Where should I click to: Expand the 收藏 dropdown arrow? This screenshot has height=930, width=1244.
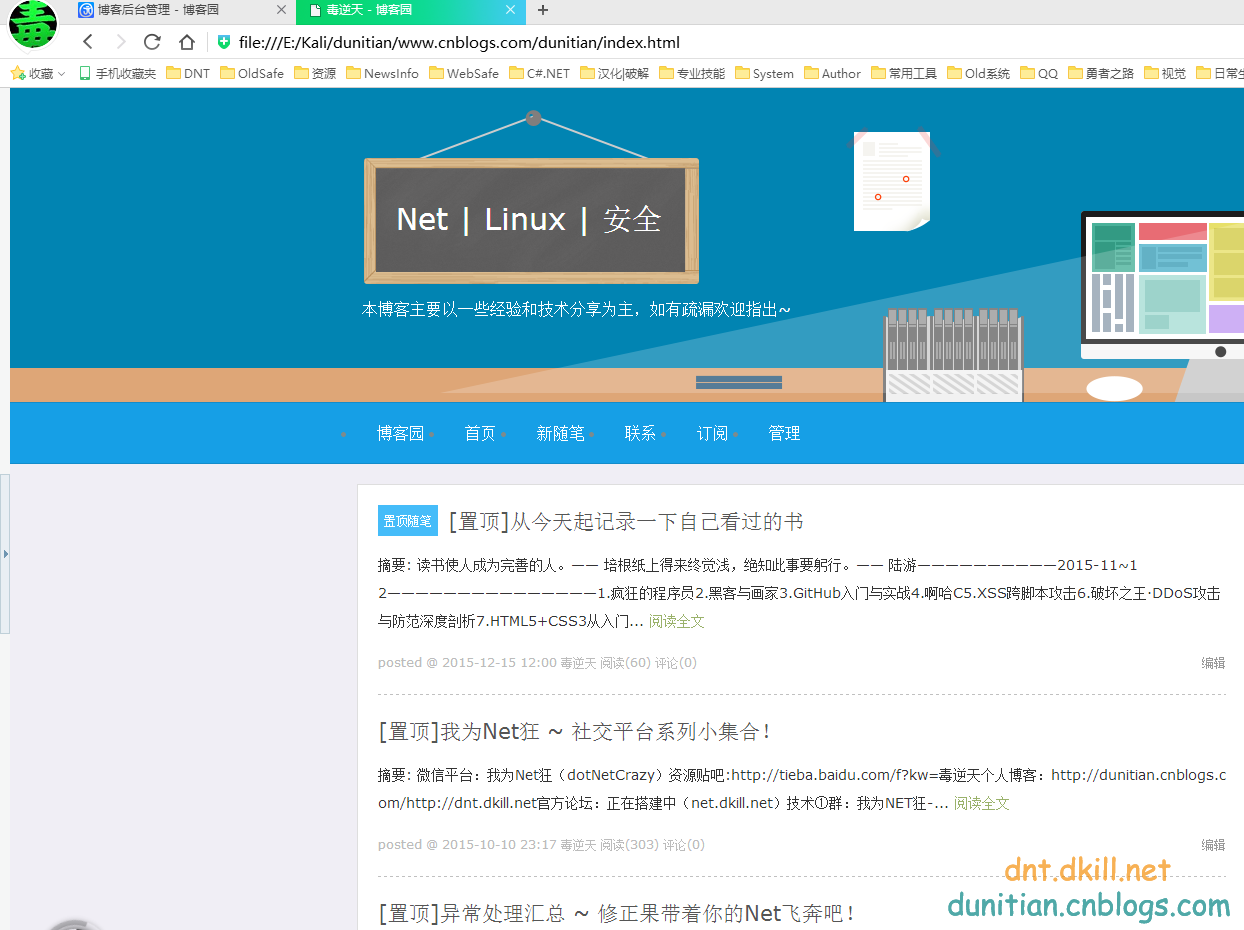click(x=61, y=74)
